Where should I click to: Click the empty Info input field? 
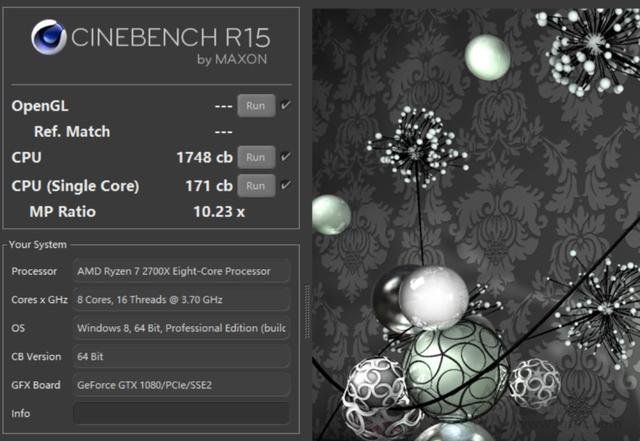tap(182, 413)
